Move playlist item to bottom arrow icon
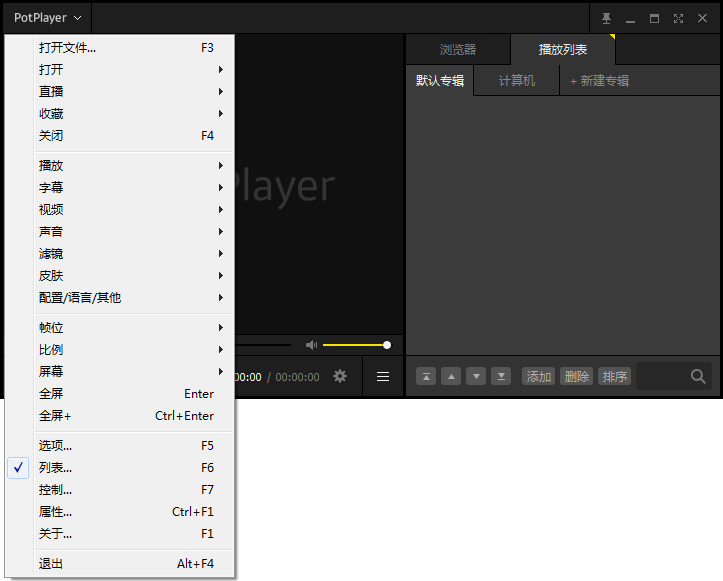Image resolution: width=723 pixels, height=581 pixels. pos(501,377)
